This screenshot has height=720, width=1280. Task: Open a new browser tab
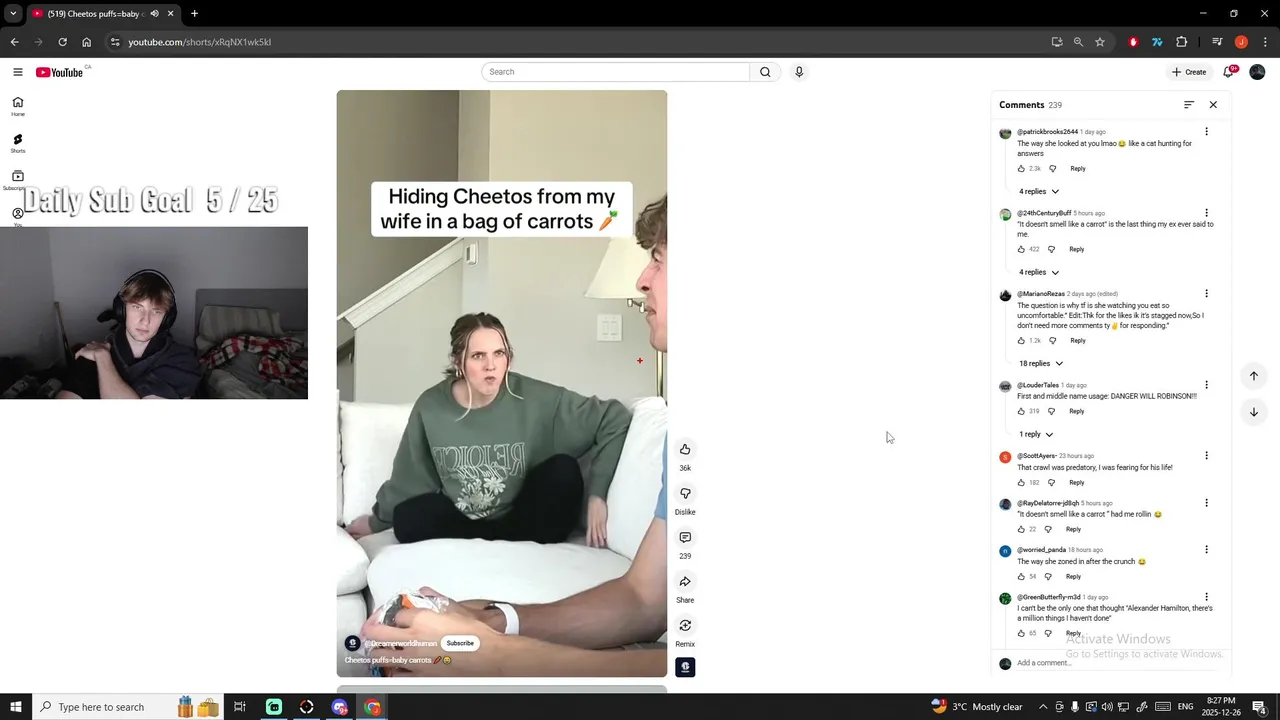click(194, 14)
